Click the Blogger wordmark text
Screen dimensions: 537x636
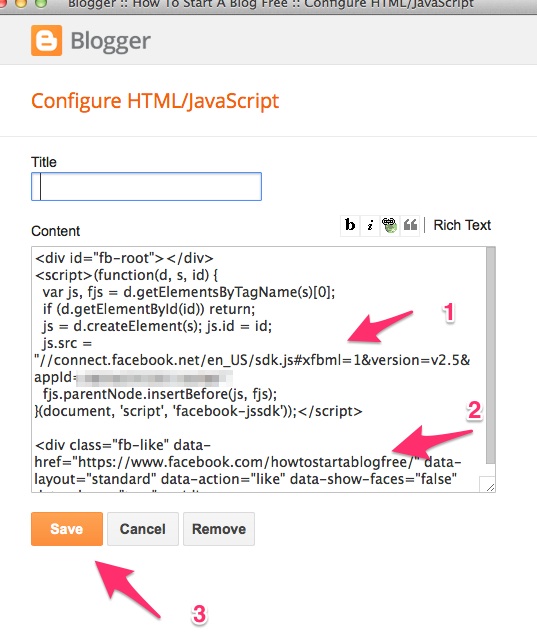click(x=111, y=41)
